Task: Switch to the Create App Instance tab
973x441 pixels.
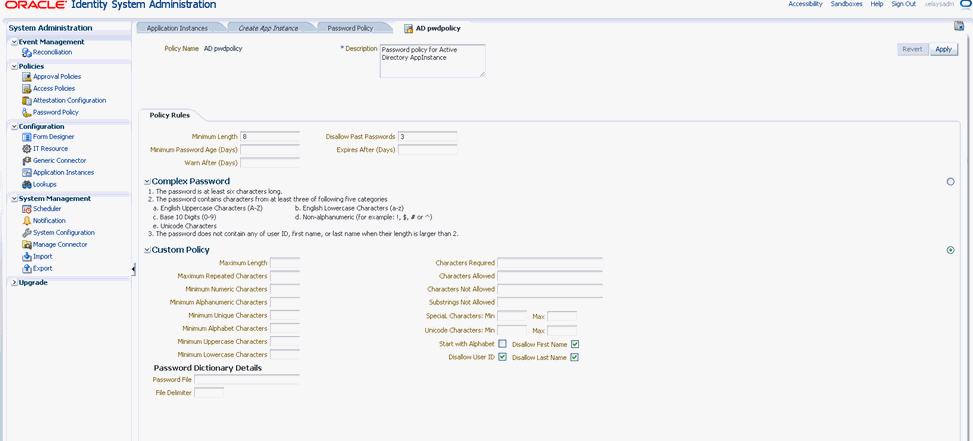Action: 268,29
